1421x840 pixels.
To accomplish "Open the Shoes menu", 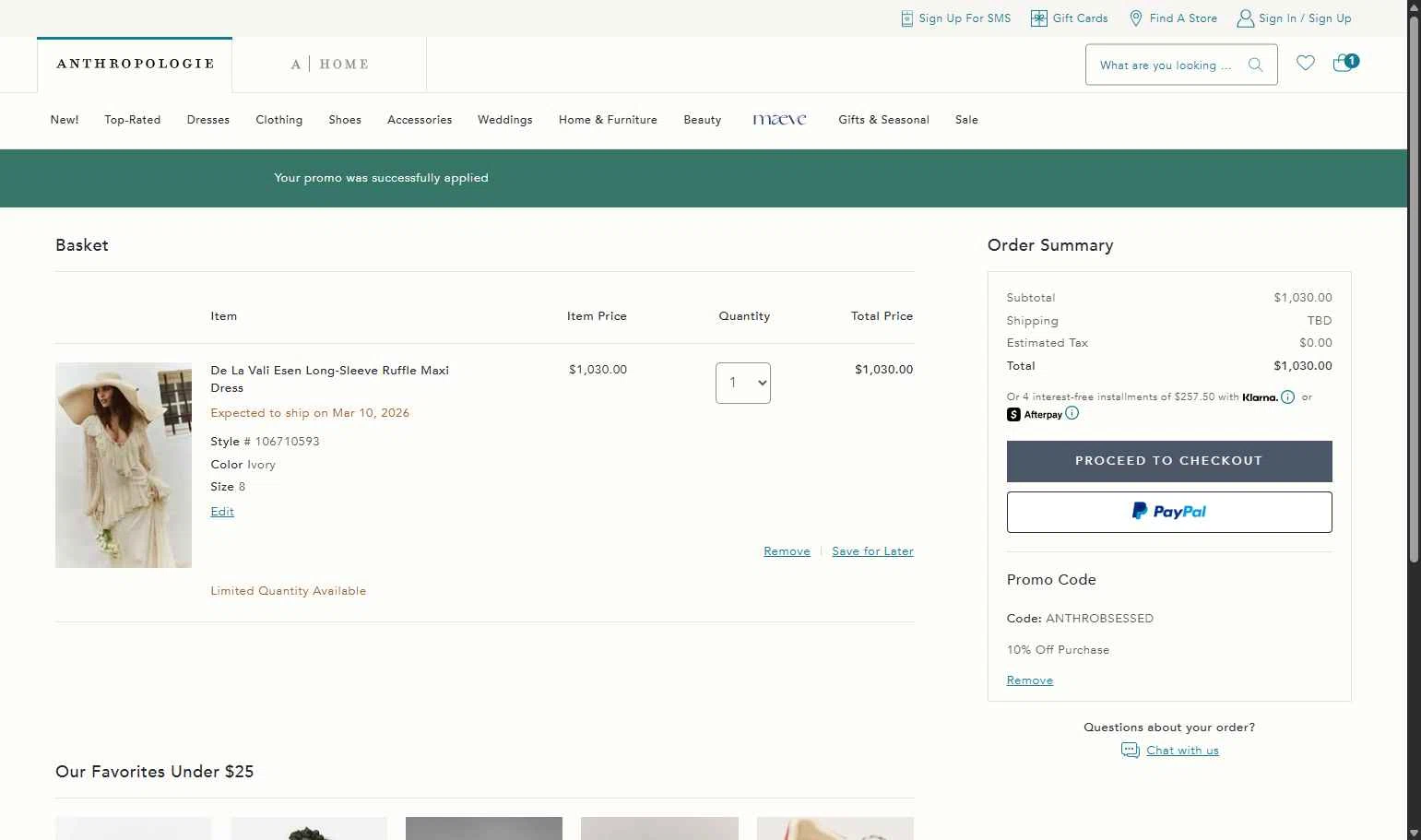I will [345, 120].
